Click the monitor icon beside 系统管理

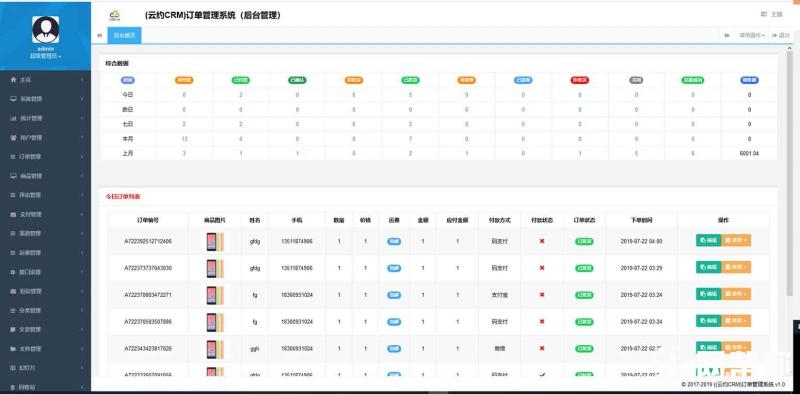pos(13,99)
